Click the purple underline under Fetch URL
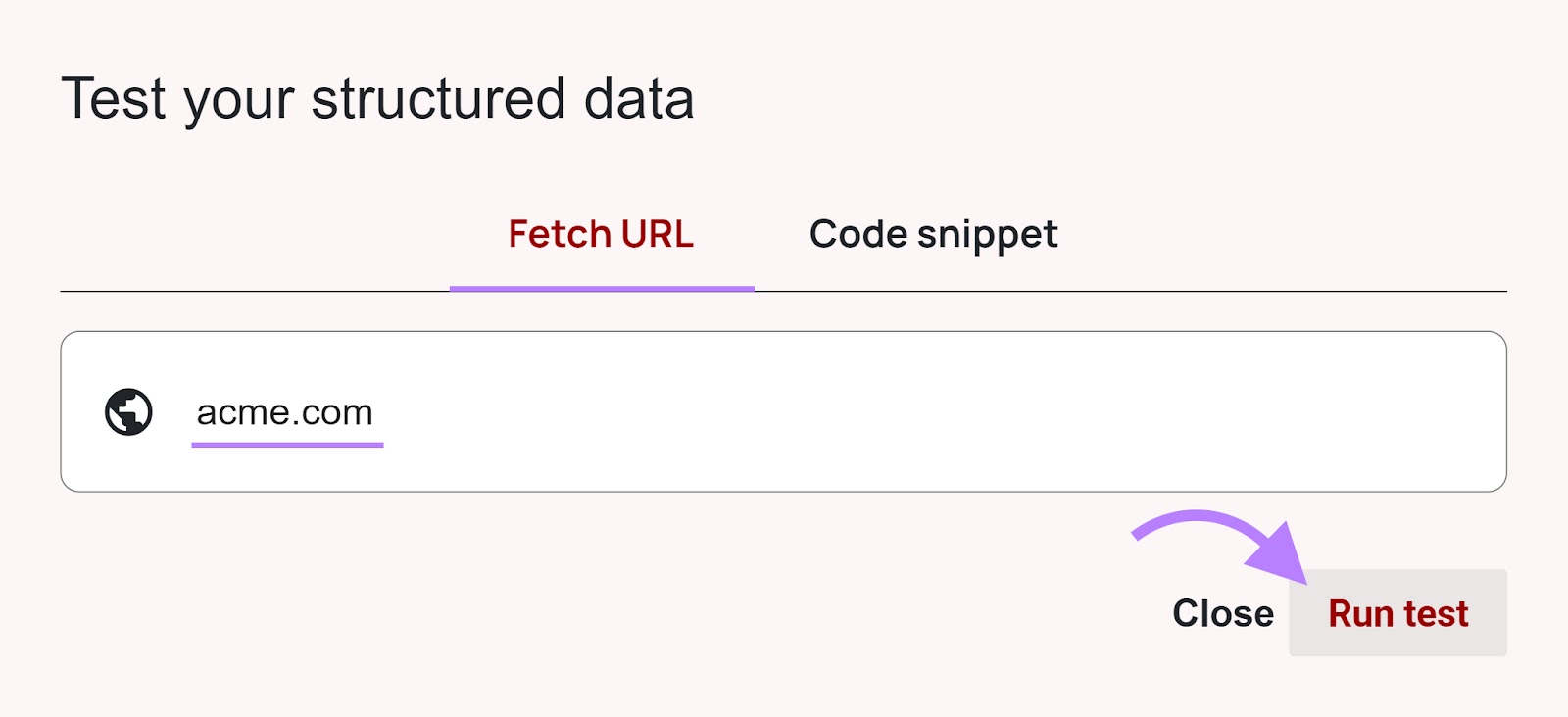This screenshot has width=1568, height=717. (x=602, y=288)
